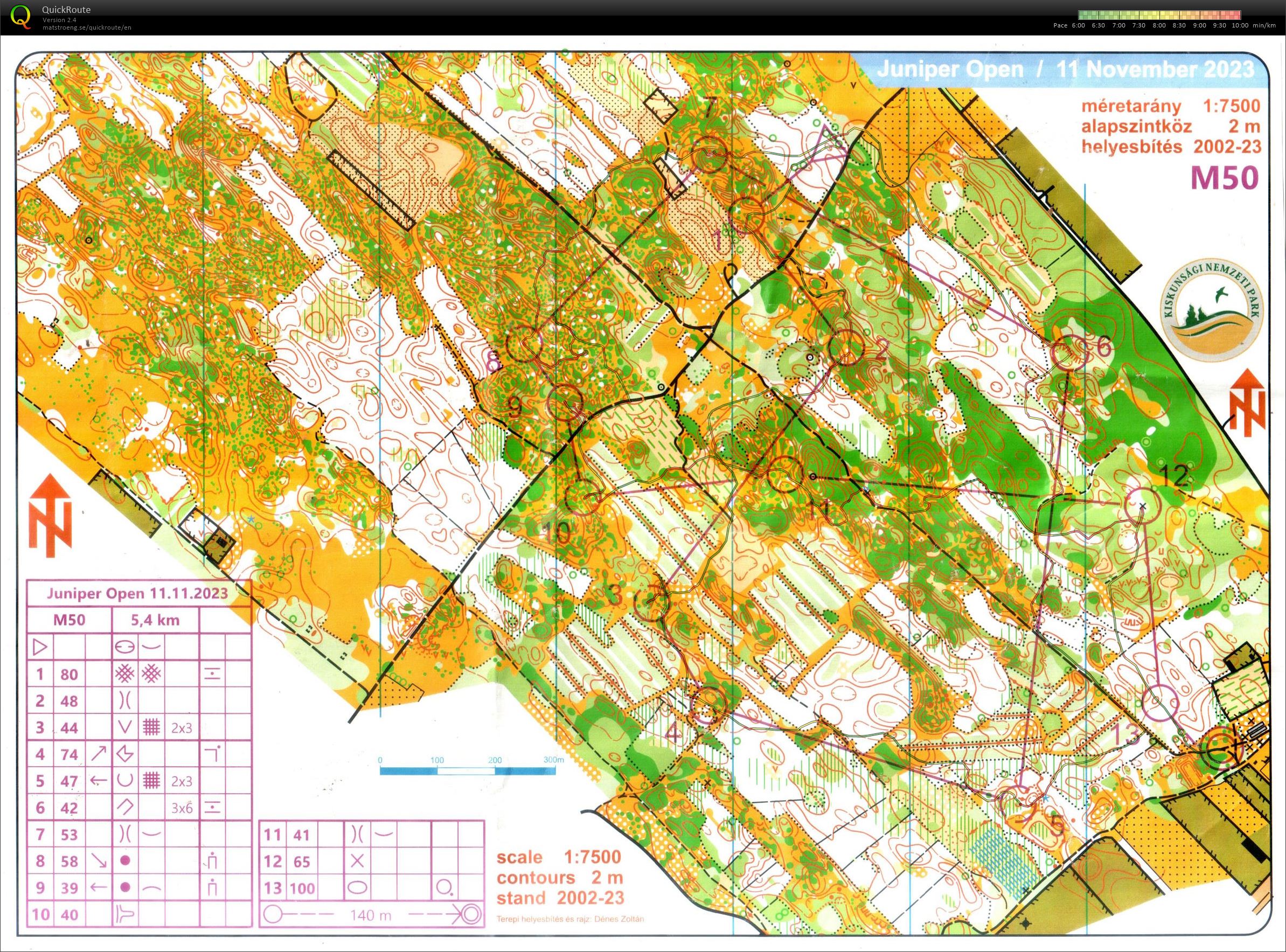Click the control number '7' label

pyautogui.click(x=710, y=108)
